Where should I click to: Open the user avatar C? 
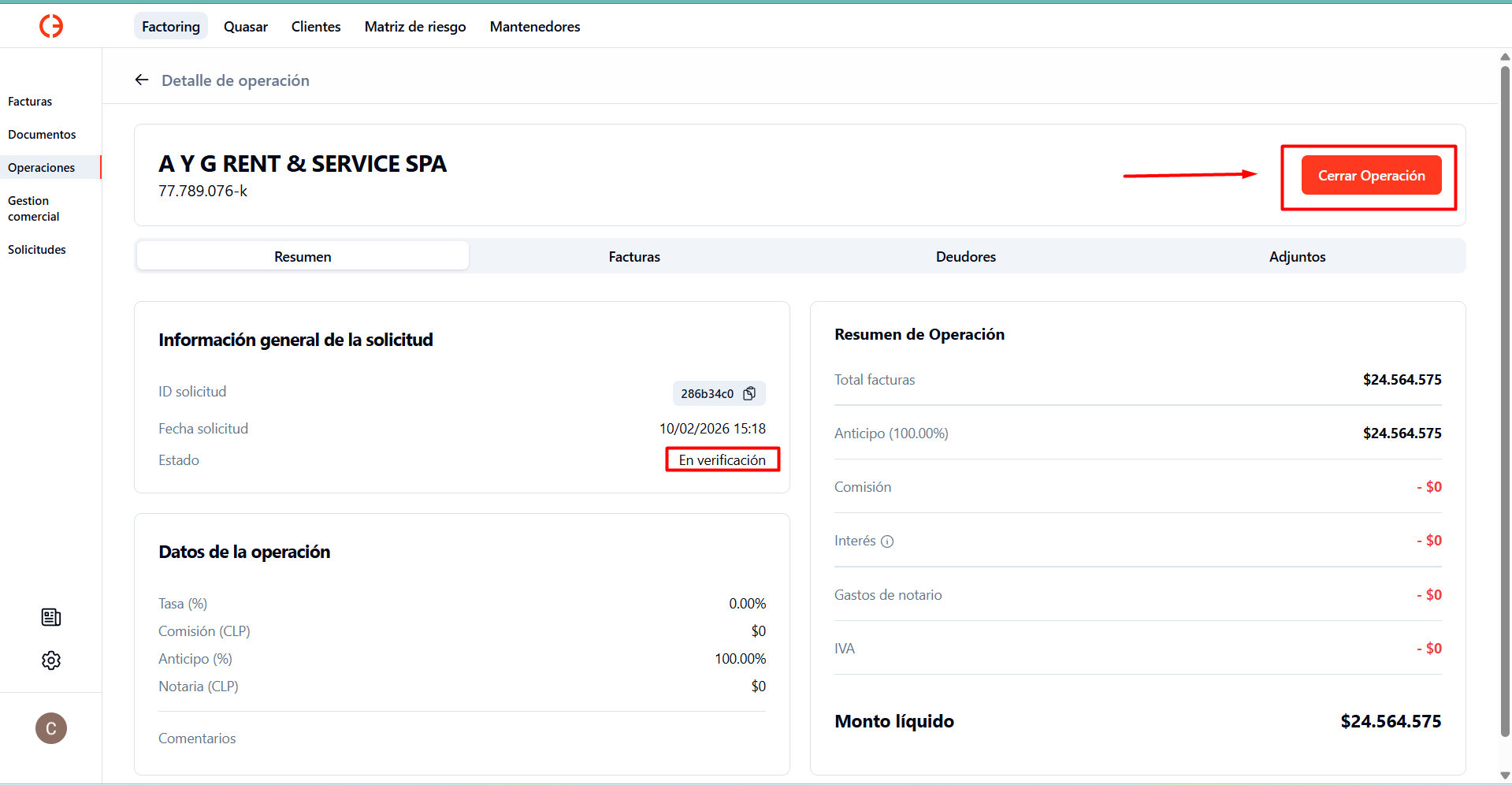tap(51, 728)
